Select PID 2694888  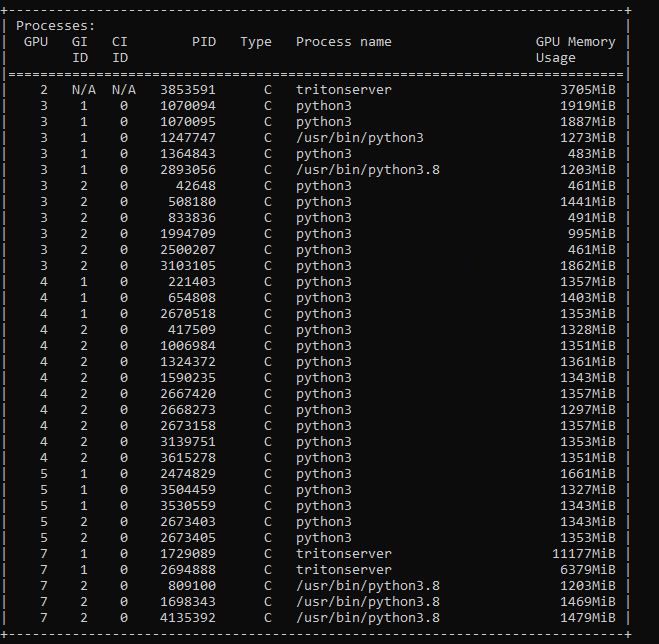pyautogui.click(x=188, y=569)
